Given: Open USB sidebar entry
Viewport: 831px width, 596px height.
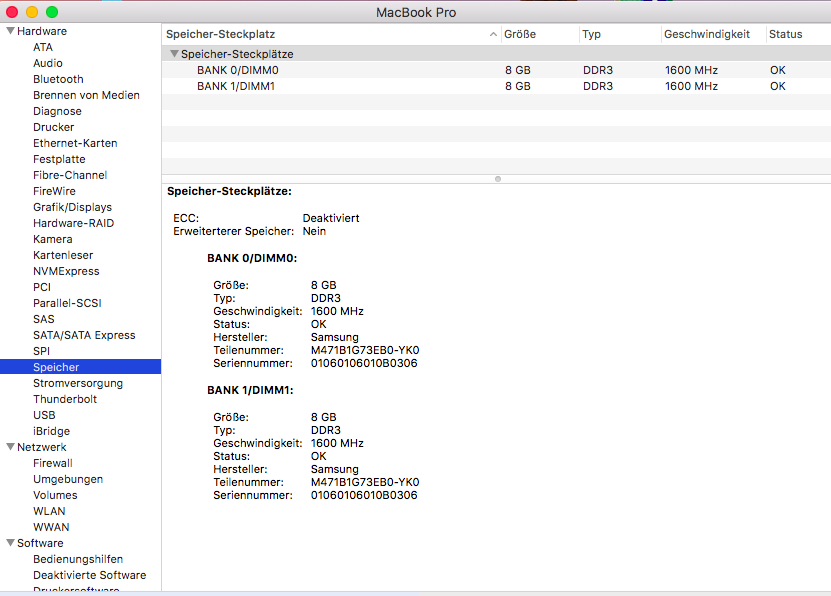Looking at the screenshot, I should pyautogui.click(x=44, y=415).
